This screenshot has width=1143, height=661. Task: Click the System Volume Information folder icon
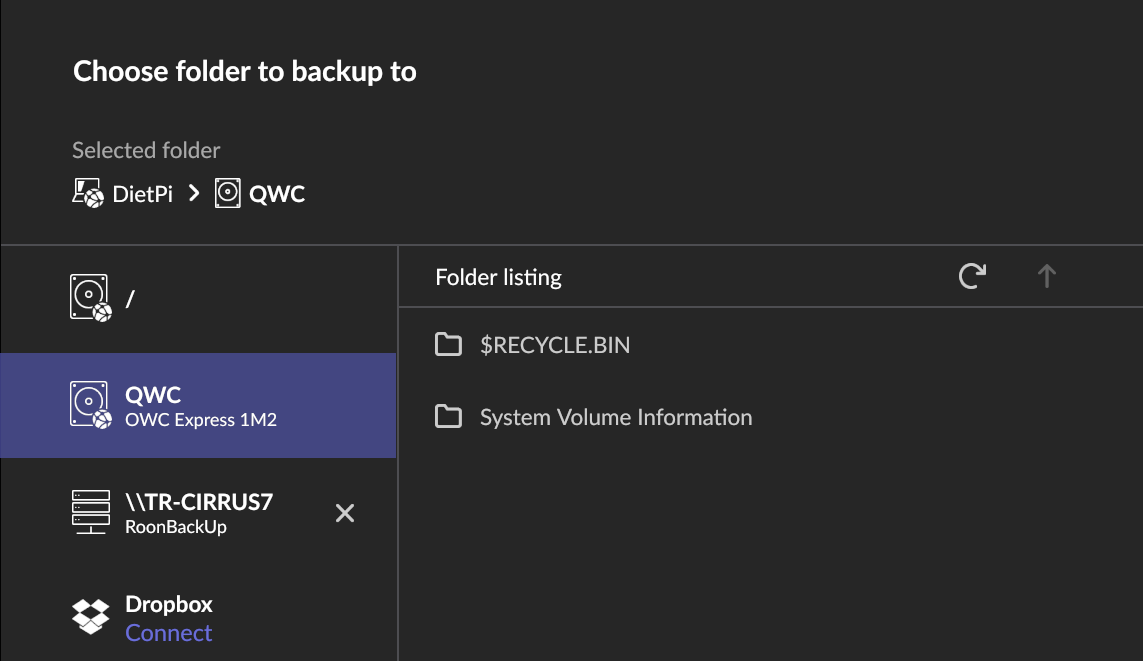click(x=449, y=417)
